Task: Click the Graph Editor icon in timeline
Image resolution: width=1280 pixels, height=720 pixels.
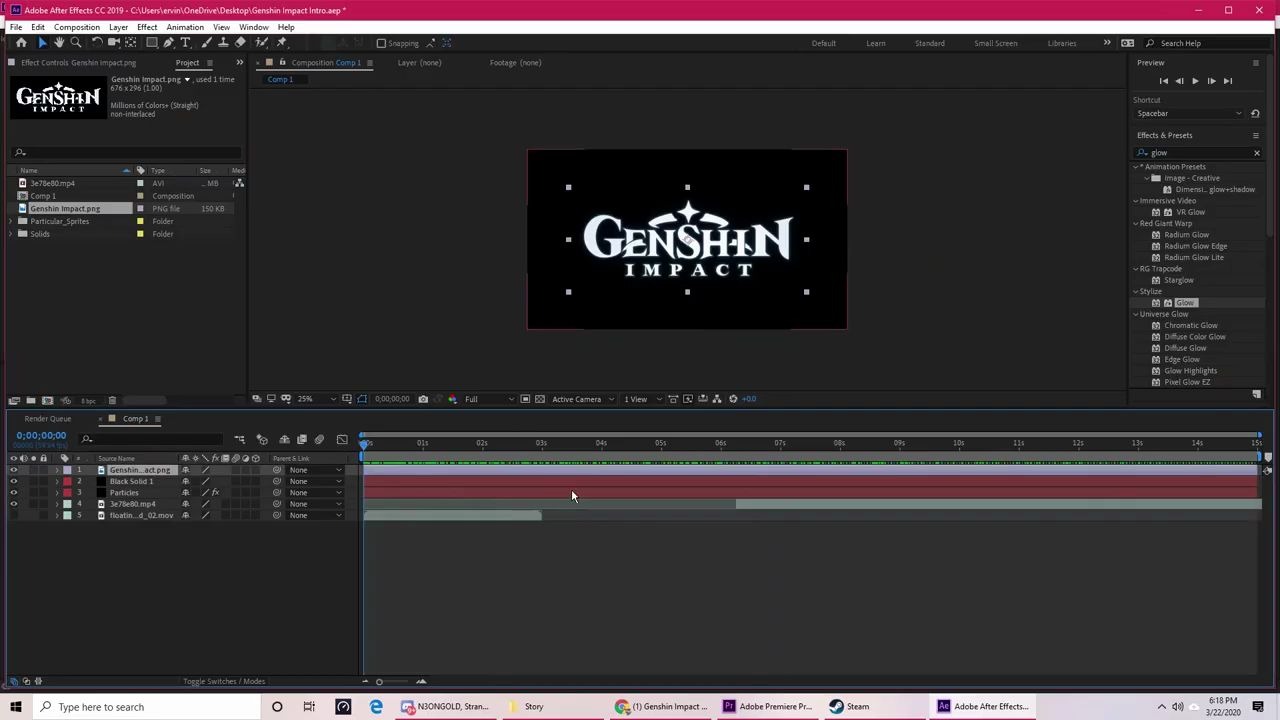Action: [x=342, y=439]
